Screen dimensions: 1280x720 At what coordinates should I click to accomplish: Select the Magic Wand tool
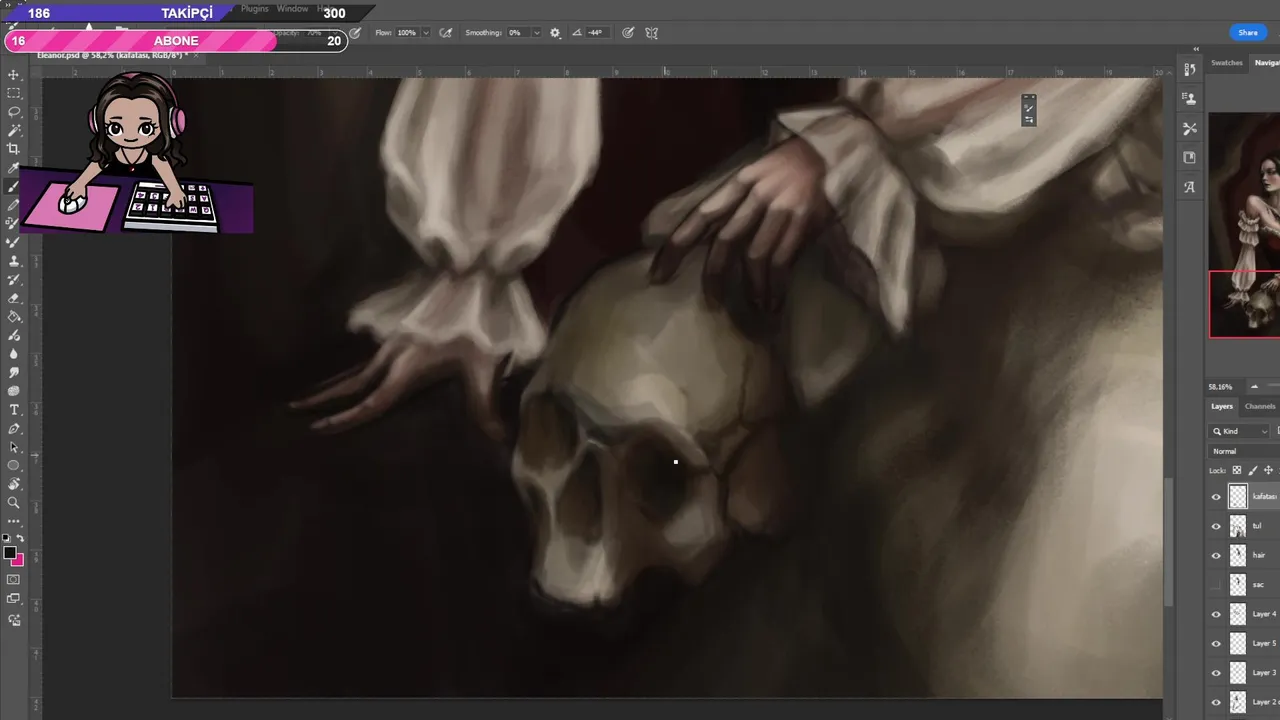(14, 130)
